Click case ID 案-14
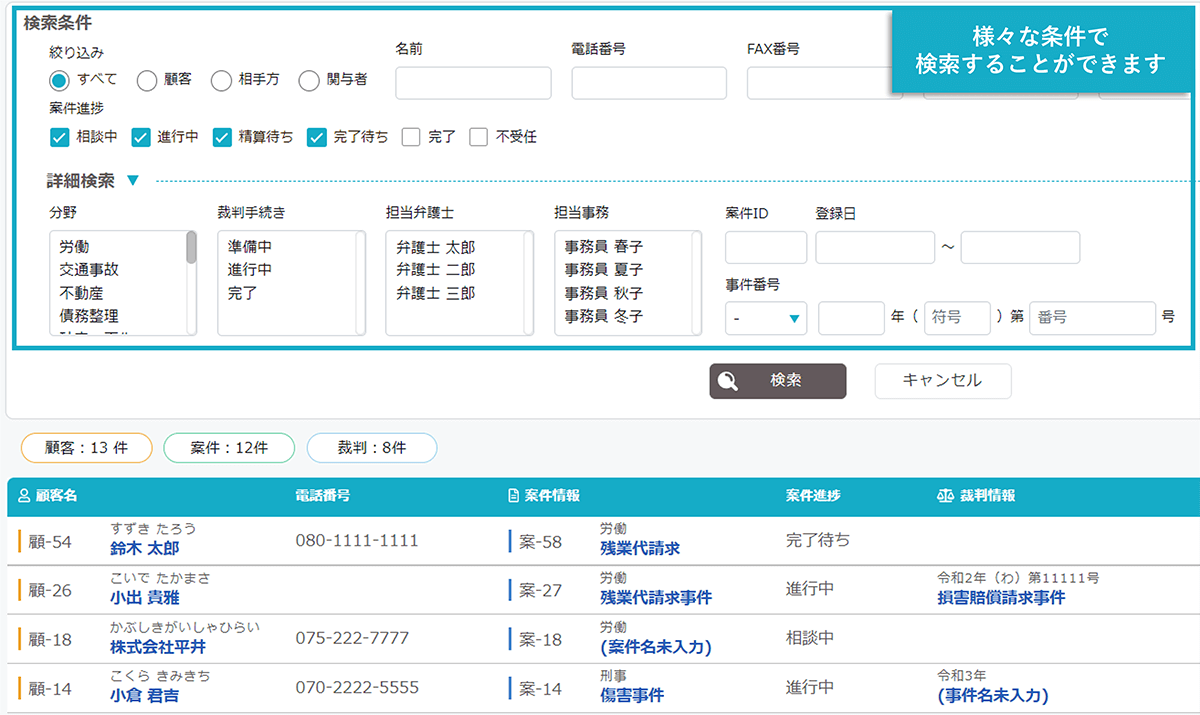The width and height of the screenshot is (1200, 715). point(541,689)
